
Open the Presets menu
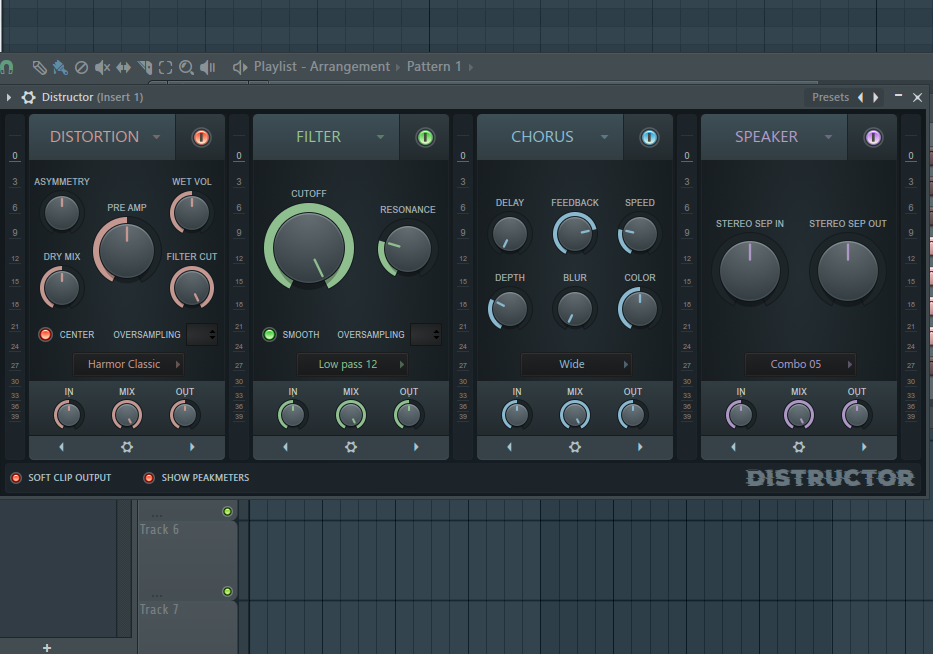tap(830, 97)
